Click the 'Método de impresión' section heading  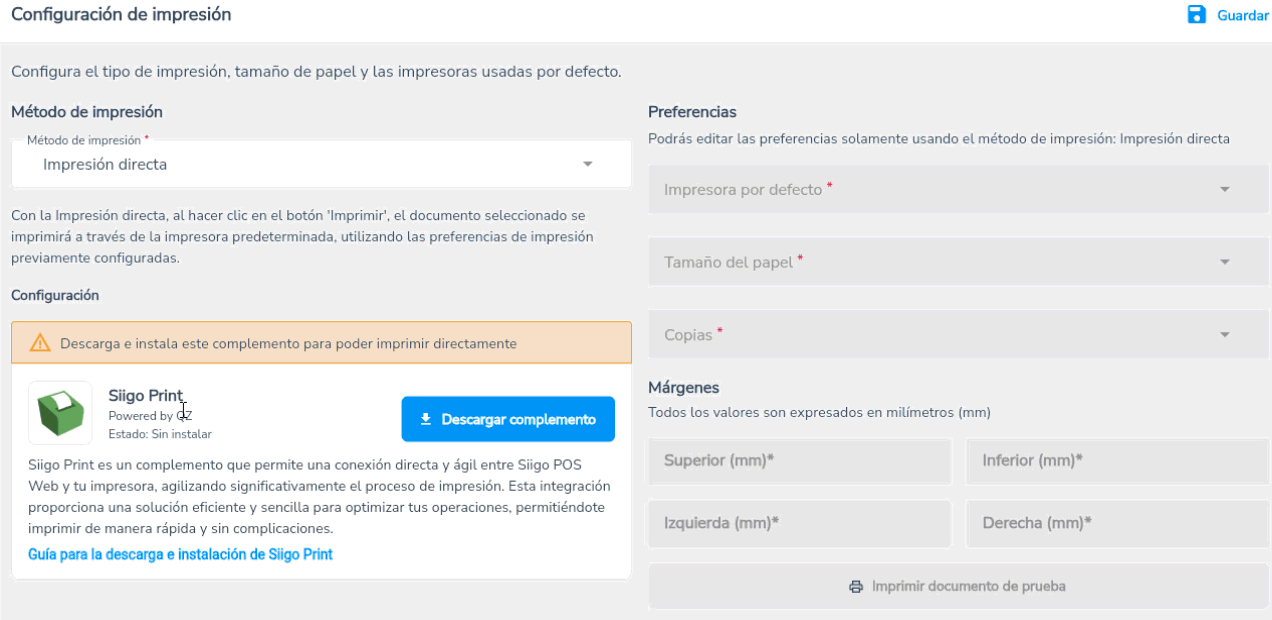[x=87, y=112]
